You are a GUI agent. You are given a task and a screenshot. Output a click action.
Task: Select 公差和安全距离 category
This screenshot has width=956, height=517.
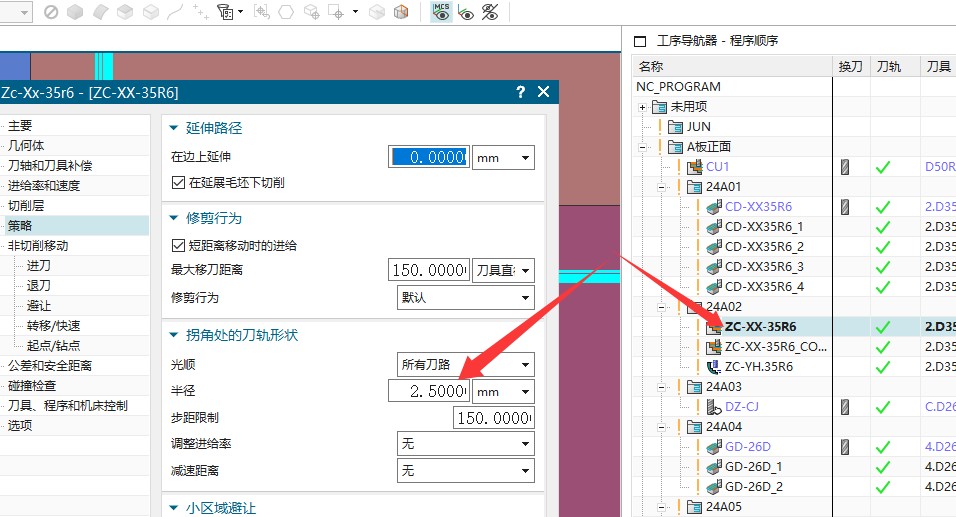click(x=50, y=366)
